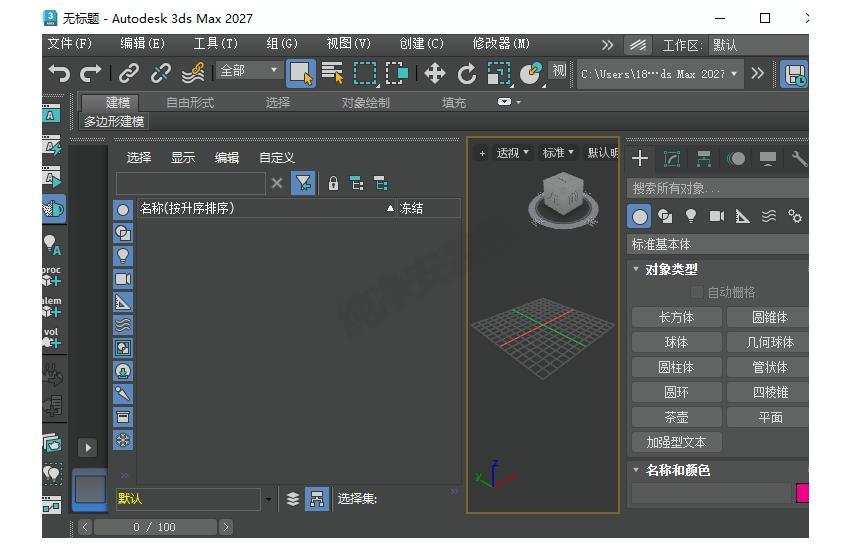Toggle display of lights filter

[x=123, y=256]
